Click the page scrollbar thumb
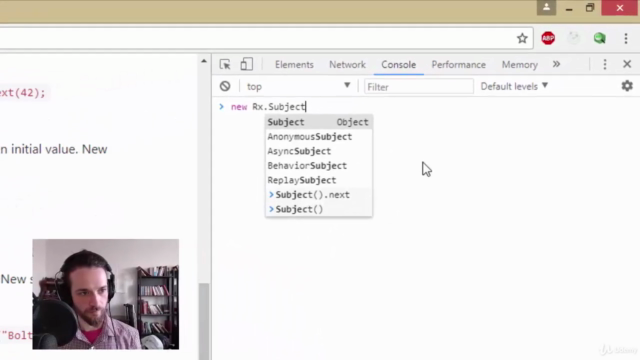Image resolution: width=640 pixels, height=360 pixels. pyautogui.click(x=204, y=321)
